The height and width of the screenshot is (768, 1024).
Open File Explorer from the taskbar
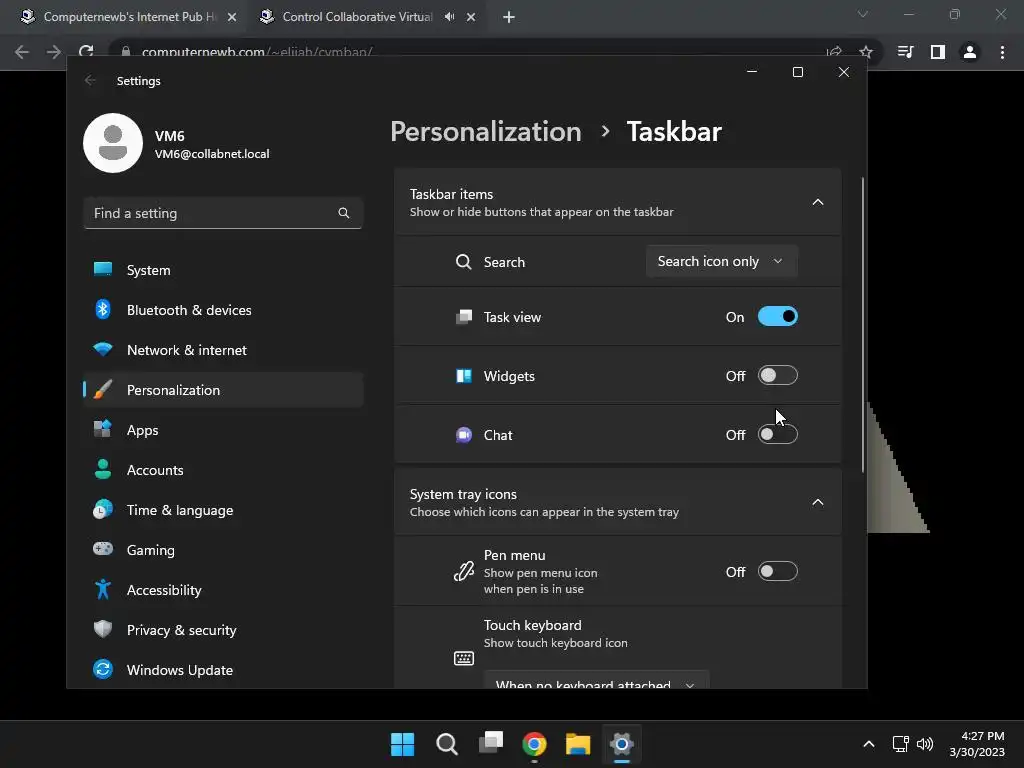click(578, 744)
